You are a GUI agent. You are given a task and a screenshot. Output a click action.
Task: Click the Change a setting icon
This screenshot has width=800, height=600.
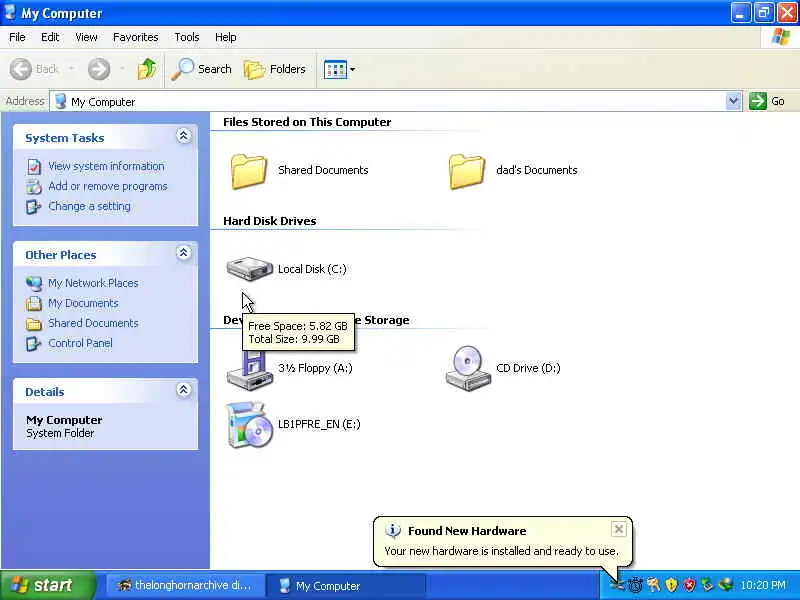[x=34, y=207]
